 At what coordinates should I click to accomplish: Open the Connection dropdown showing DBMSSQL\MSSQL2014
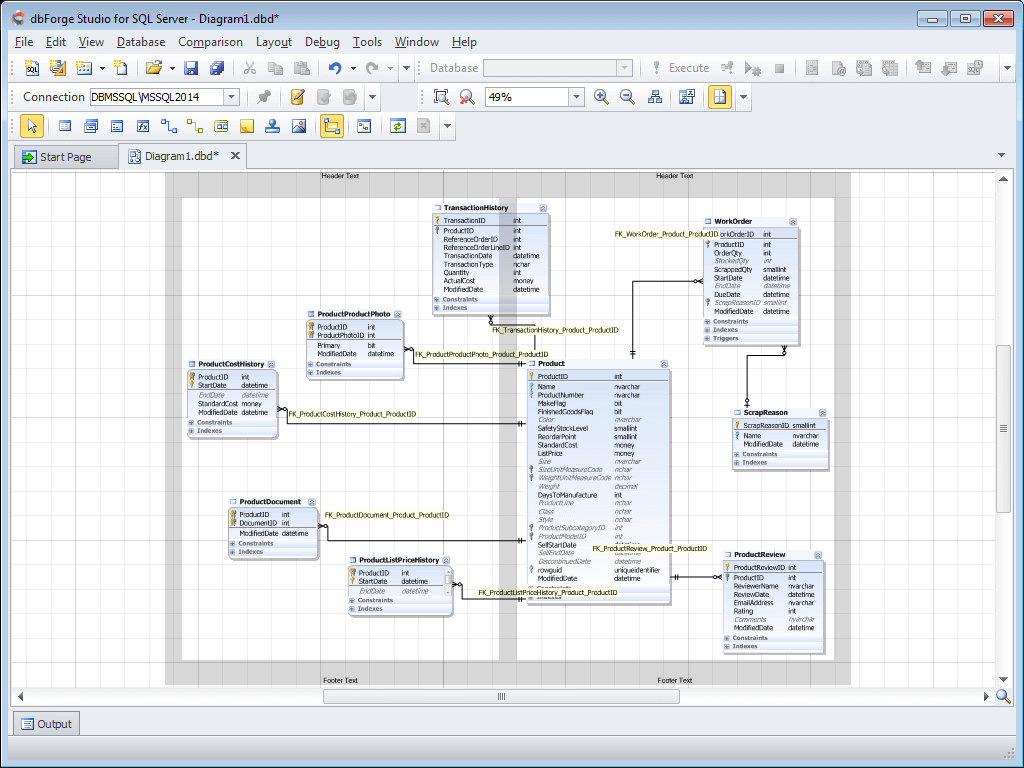pos(232,97)
